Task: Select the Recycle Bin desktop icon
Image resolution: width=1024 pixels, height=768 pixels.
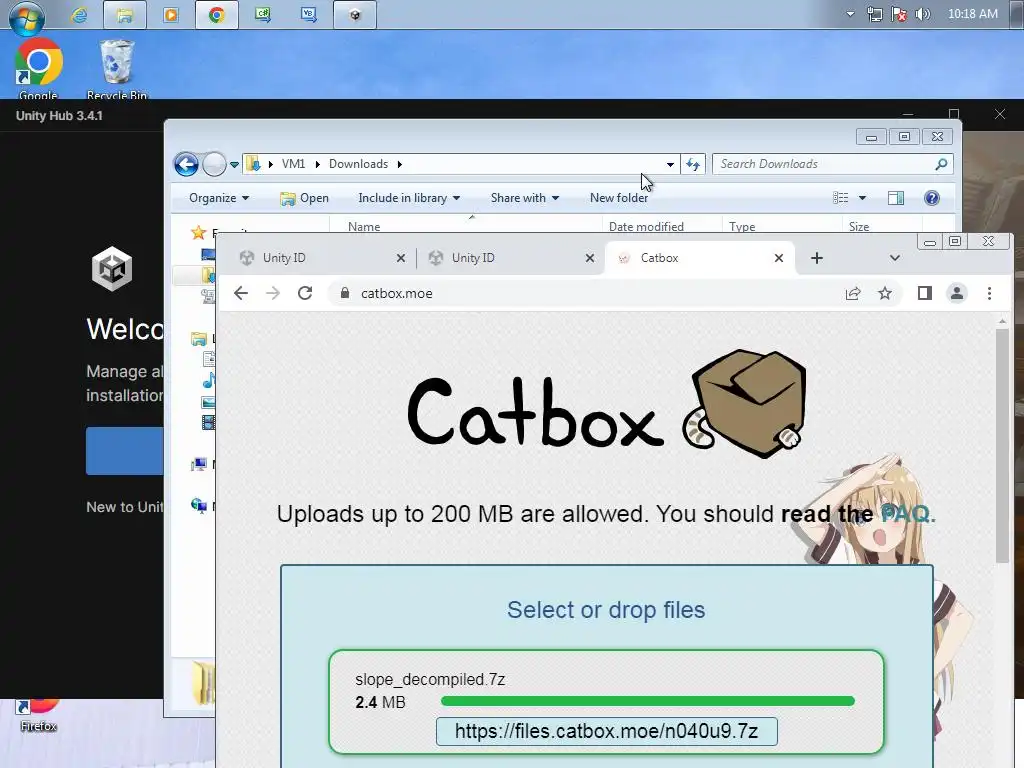Action: pos(117,69)
